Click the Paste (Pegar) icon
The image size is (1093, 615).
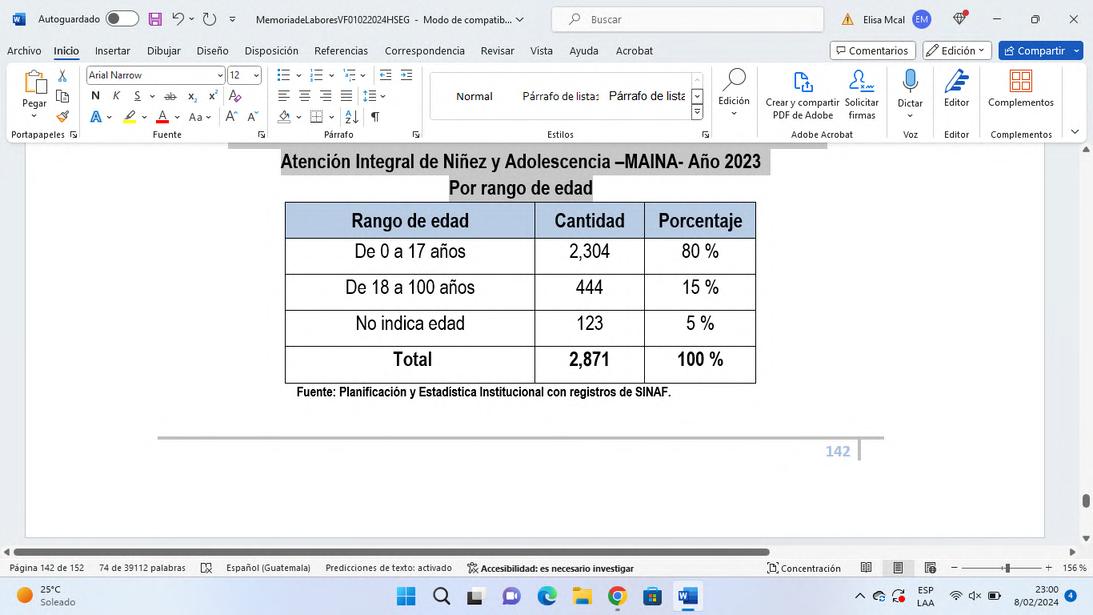(x=34, y=82)
